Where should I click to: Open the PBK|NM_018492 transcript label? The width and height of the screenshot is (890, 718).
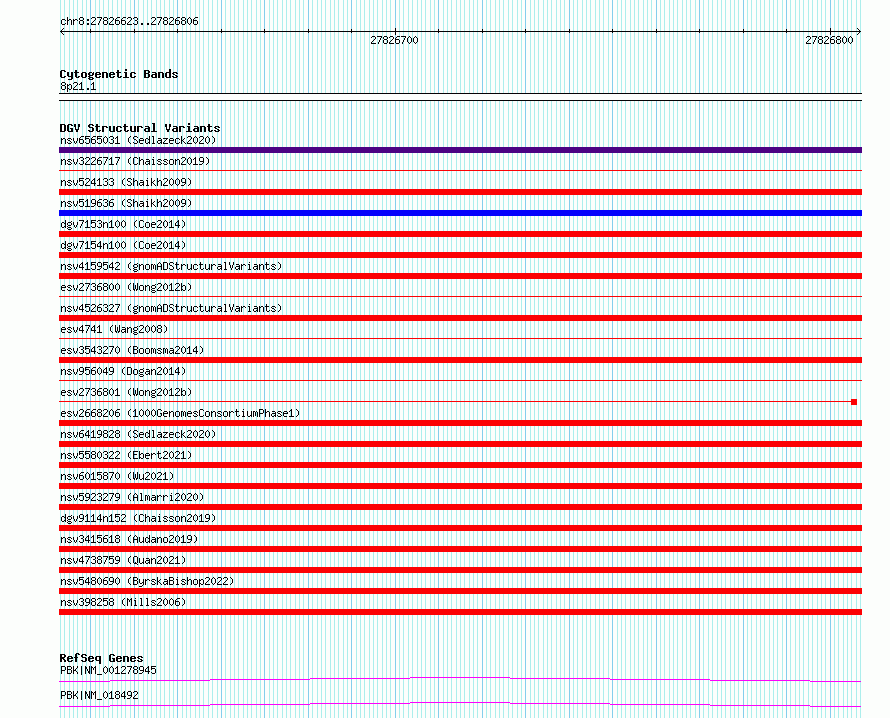pyautogui.click(x=99, y=695)
